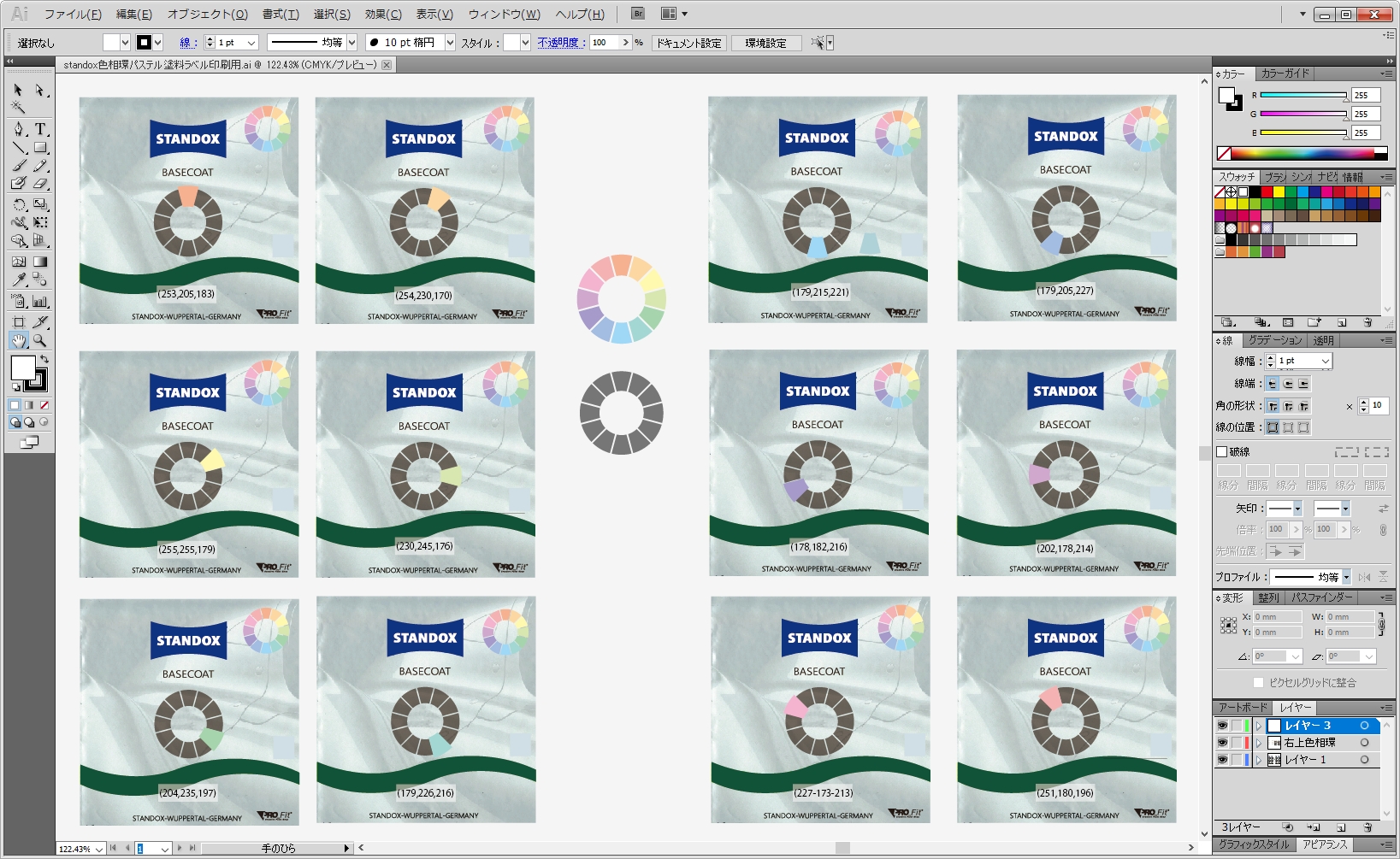Click the 環境設定 button
This screenshot has height=859, width=1400.
pyautogui.click(x=765, y=43)
